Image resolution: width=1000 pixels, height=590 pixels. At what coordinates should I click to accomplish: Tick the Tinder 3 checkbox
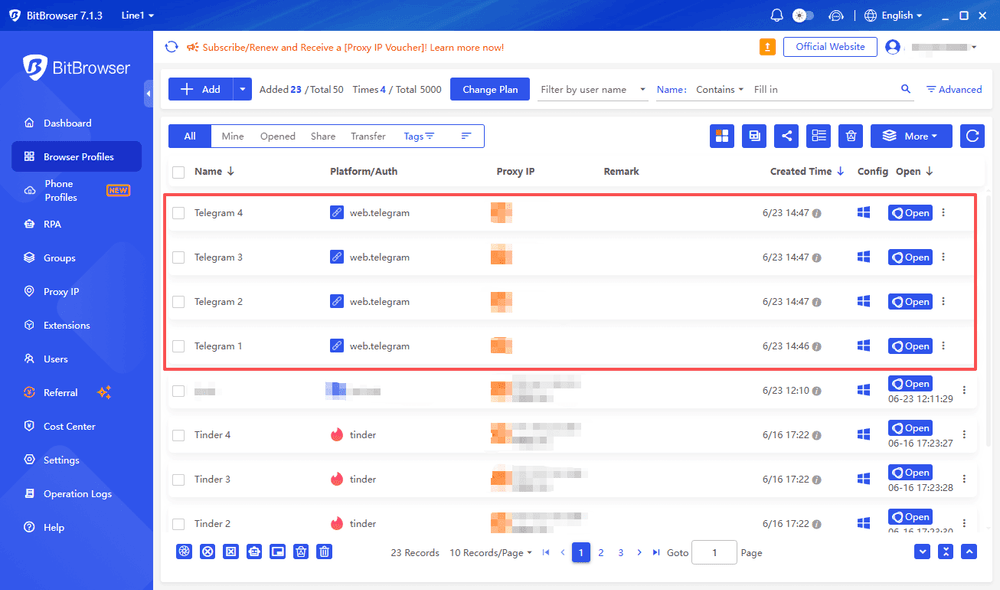coord(179,479)
